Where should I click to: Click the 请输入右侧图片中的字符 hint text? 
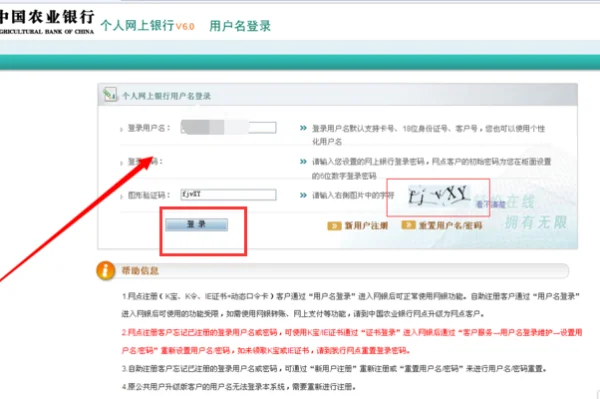[x=353, y=195]
